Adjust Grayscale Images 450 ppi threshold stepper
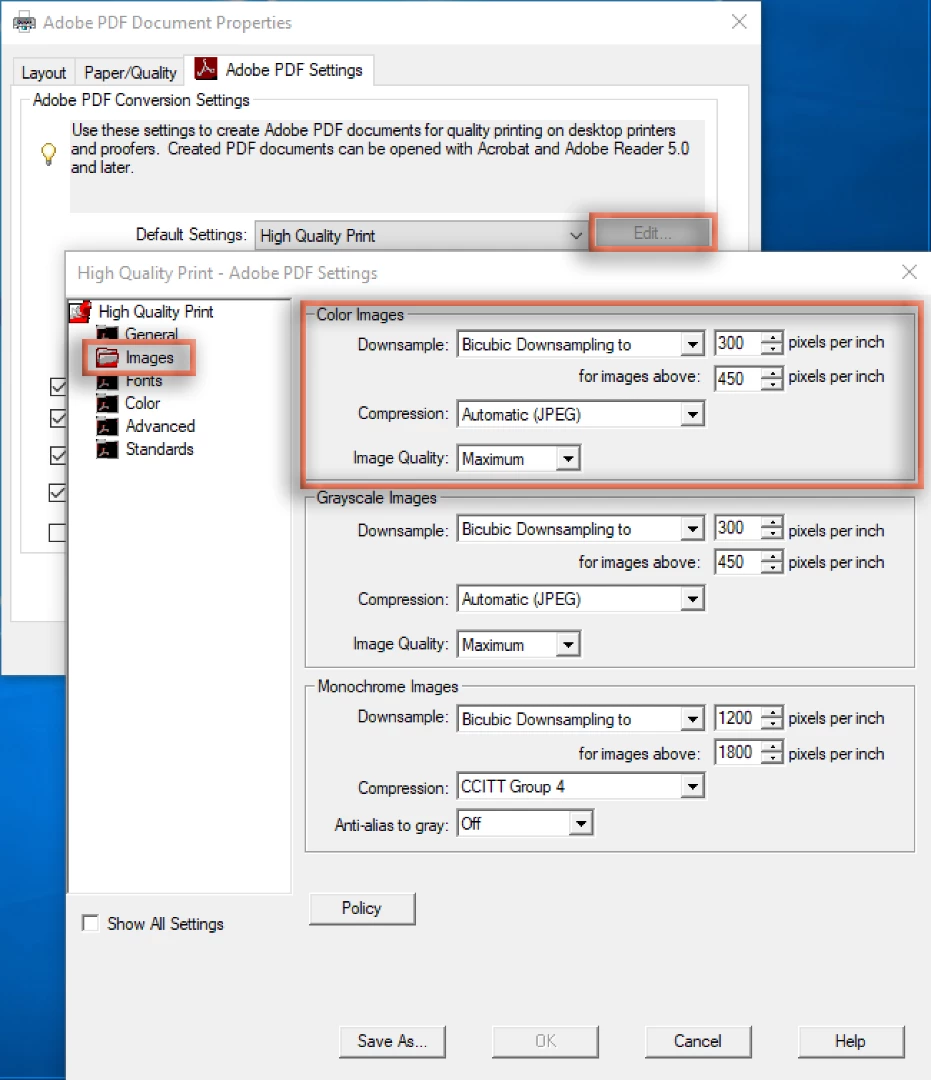The height and width of the screenshot is (1080, 931). (x=773, y=562)
